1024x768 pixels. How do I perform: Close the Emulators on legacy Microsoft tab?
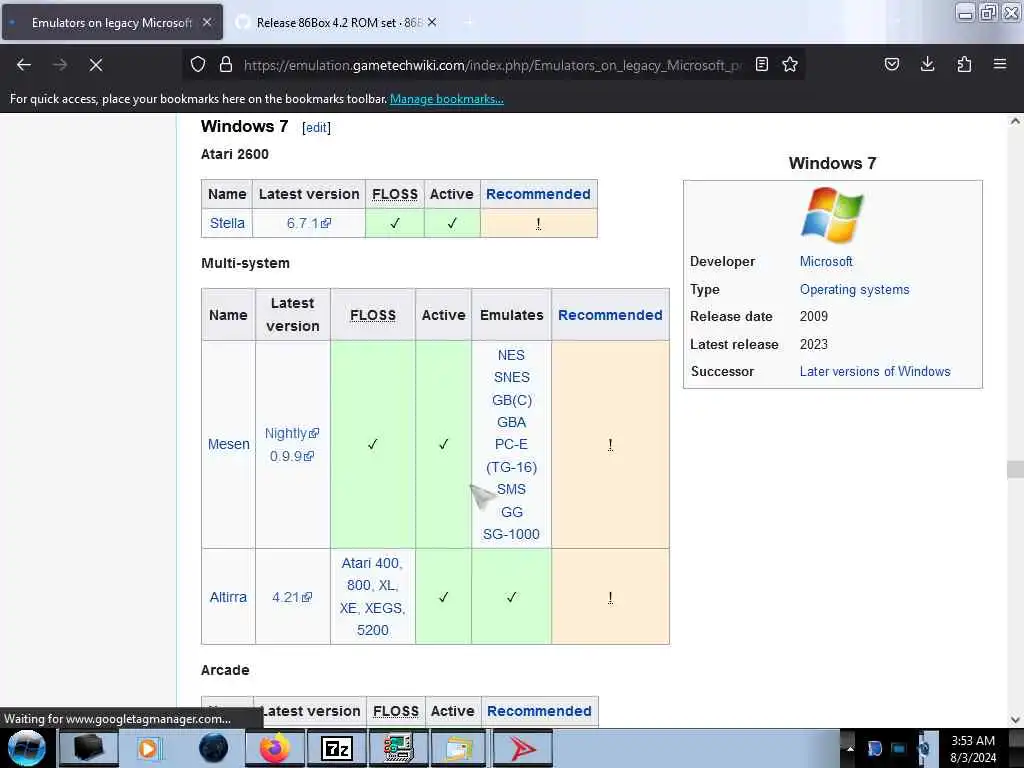[x=206, y=22]
